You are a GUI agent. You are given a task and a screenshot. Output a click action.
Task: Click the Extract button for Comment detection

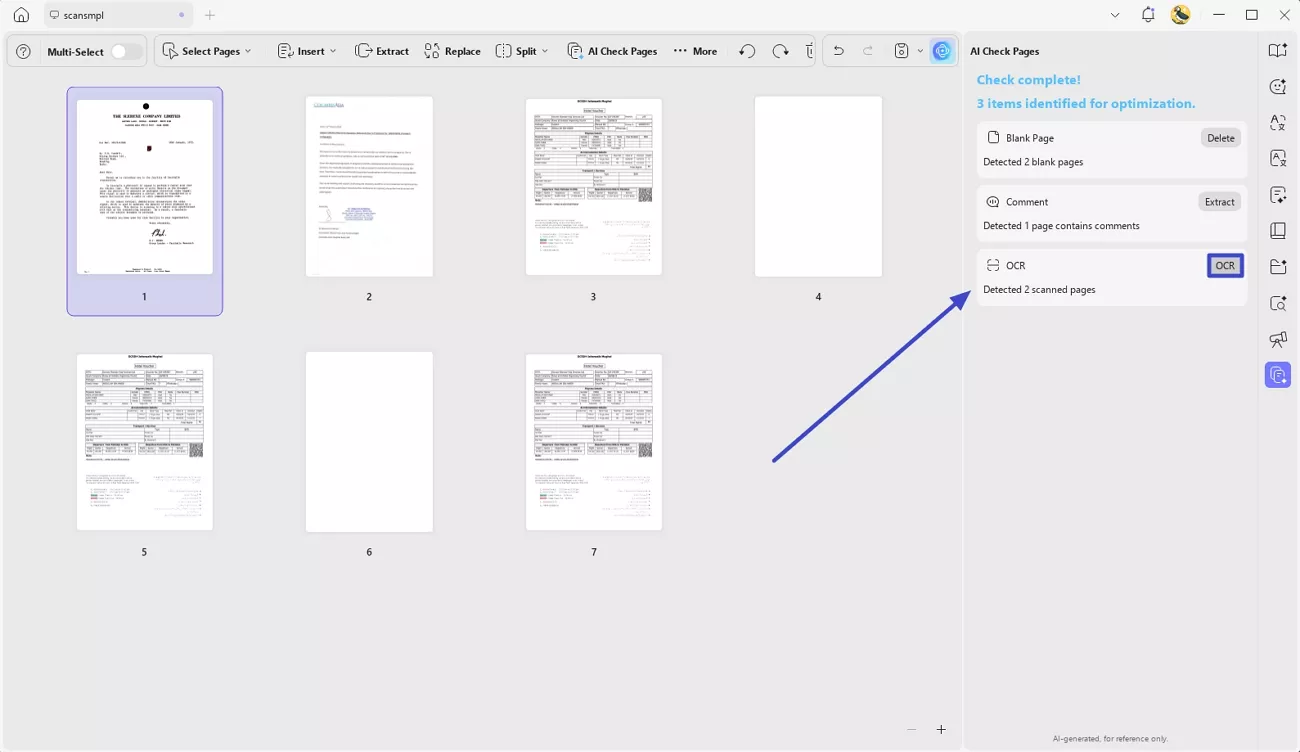coord(1219,201)
